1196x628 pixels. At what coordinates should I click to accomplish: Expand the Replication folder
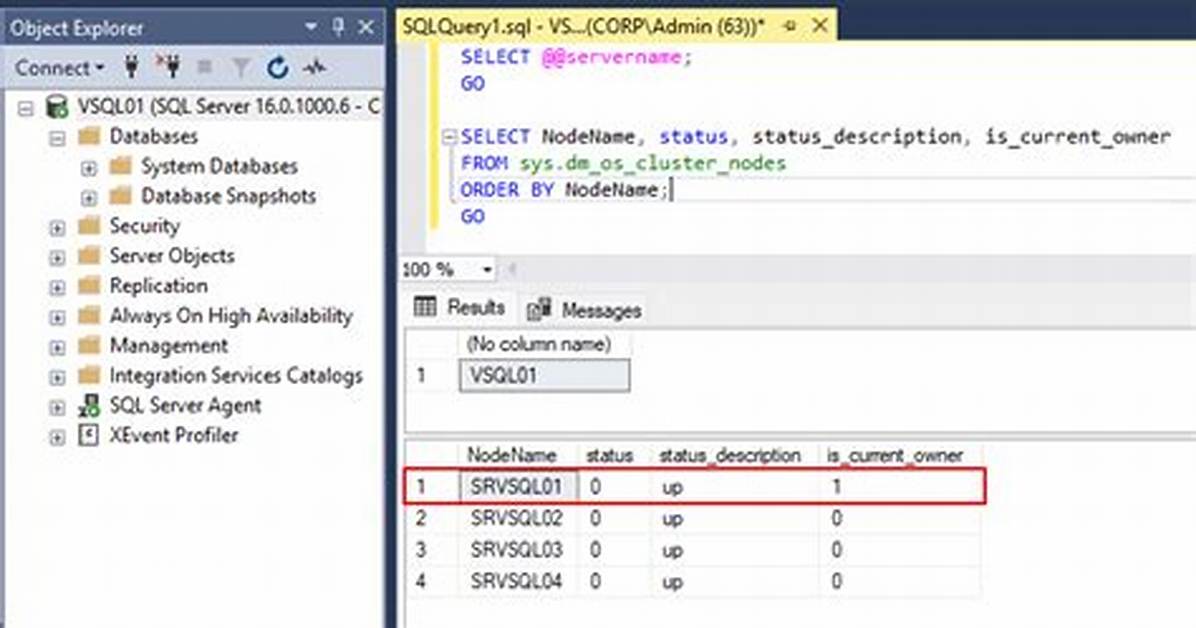coord(57,288)
